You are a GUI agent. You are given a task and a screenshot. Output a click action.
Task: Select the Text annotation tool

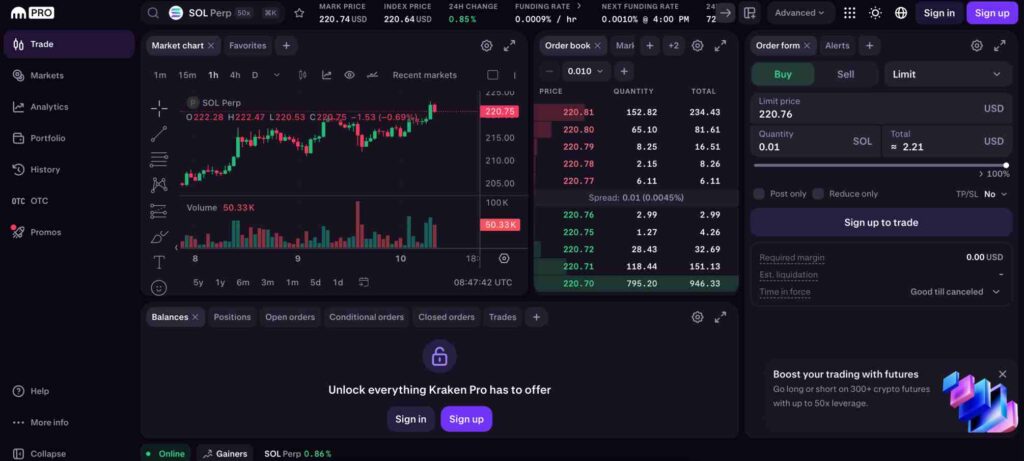pos(159,262)
